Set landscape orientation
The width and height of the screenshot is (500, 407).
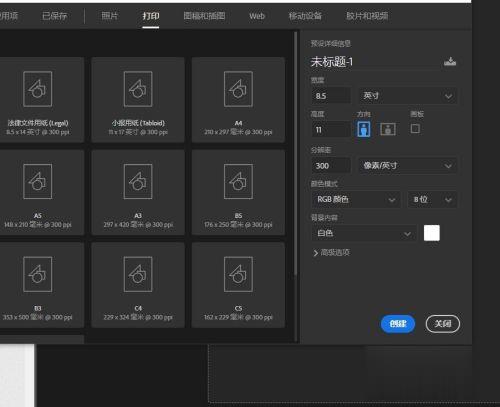click(388, 129)
